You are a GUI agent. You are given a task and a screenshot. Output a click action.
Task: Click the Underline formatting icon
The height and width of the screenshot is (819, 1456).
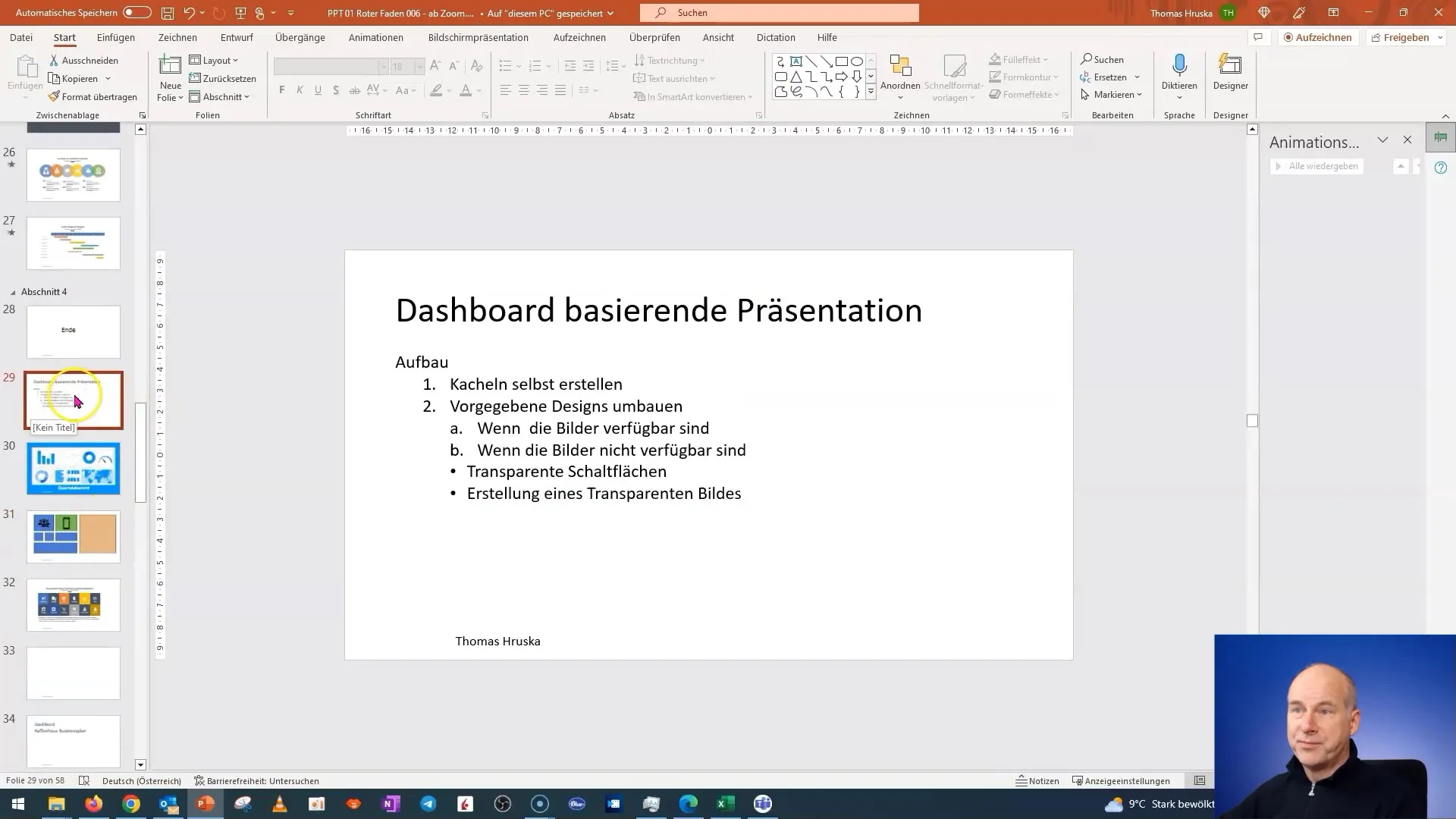point(317,91)
